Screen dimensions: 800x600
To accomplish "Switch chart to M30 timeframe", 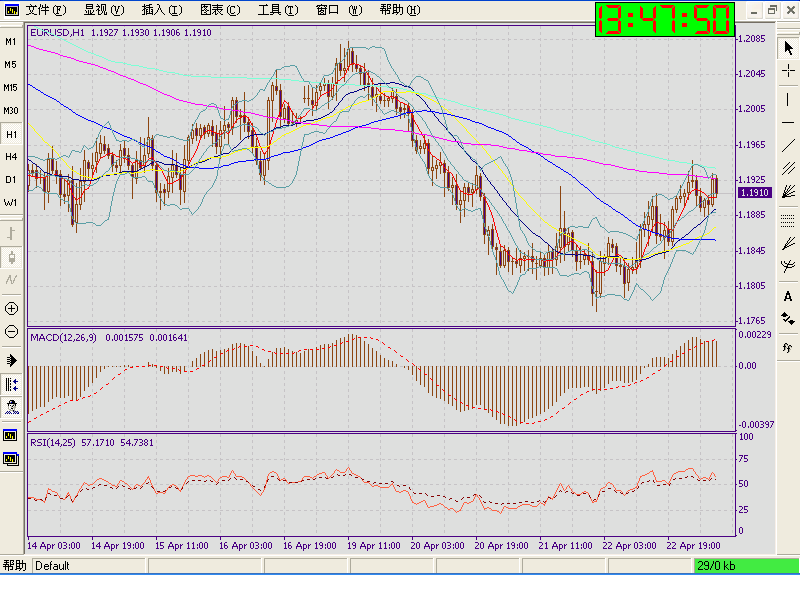I will tap(11, 110).
